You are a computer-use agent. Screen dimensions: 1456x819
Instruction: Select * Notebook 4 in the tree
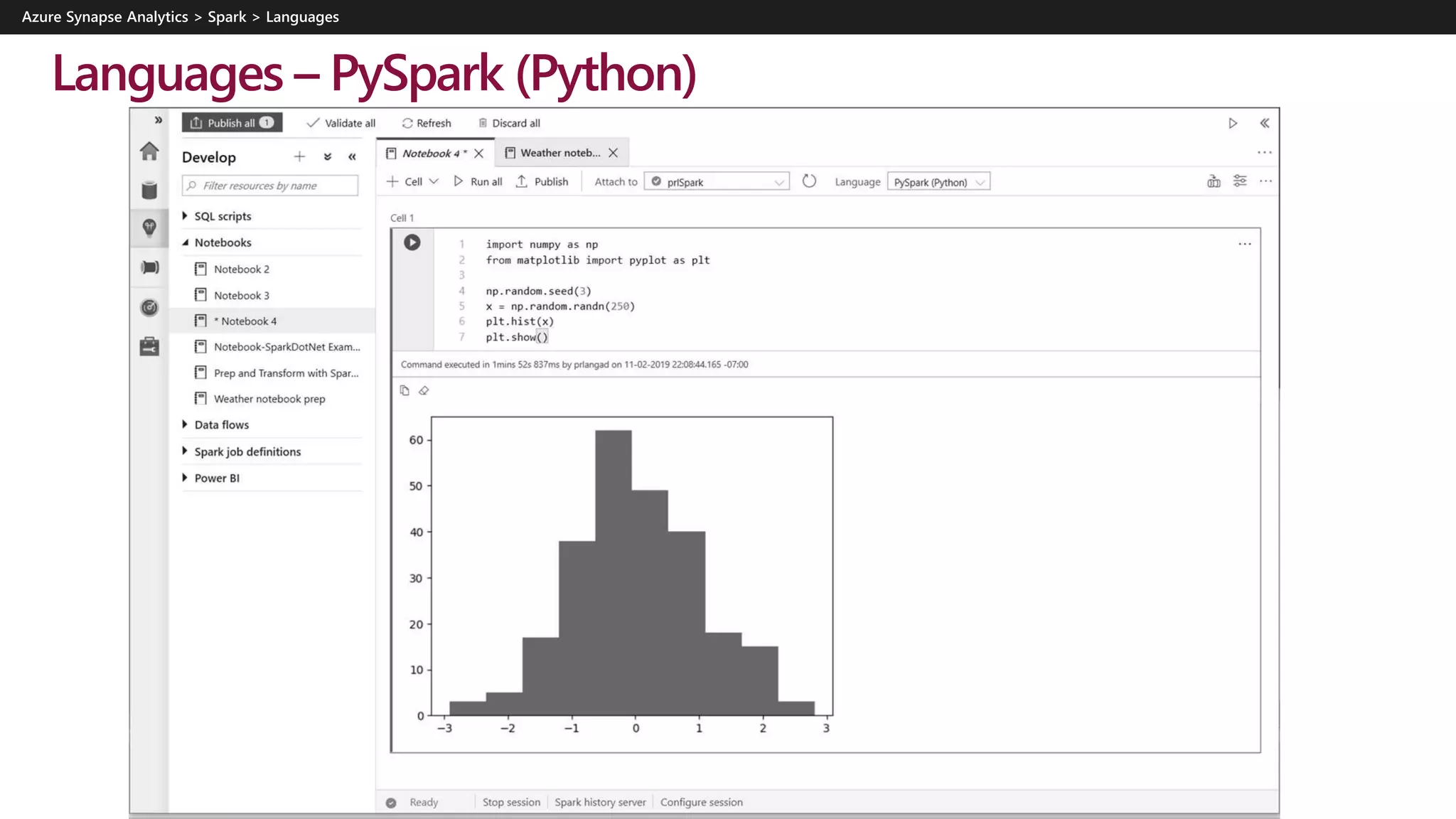coord(273,321)
